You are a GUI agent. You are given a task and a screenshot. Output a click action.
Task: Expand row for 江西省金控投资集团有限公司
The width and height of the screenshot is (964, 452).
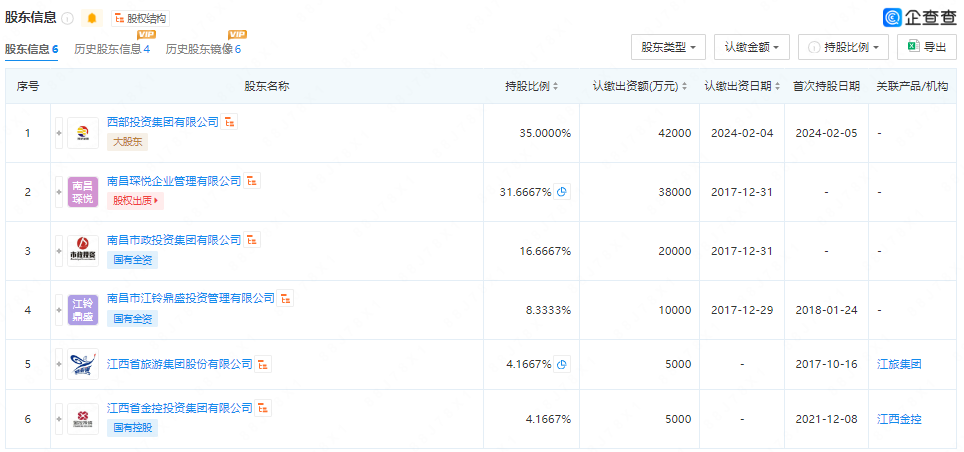coord(59,419)
